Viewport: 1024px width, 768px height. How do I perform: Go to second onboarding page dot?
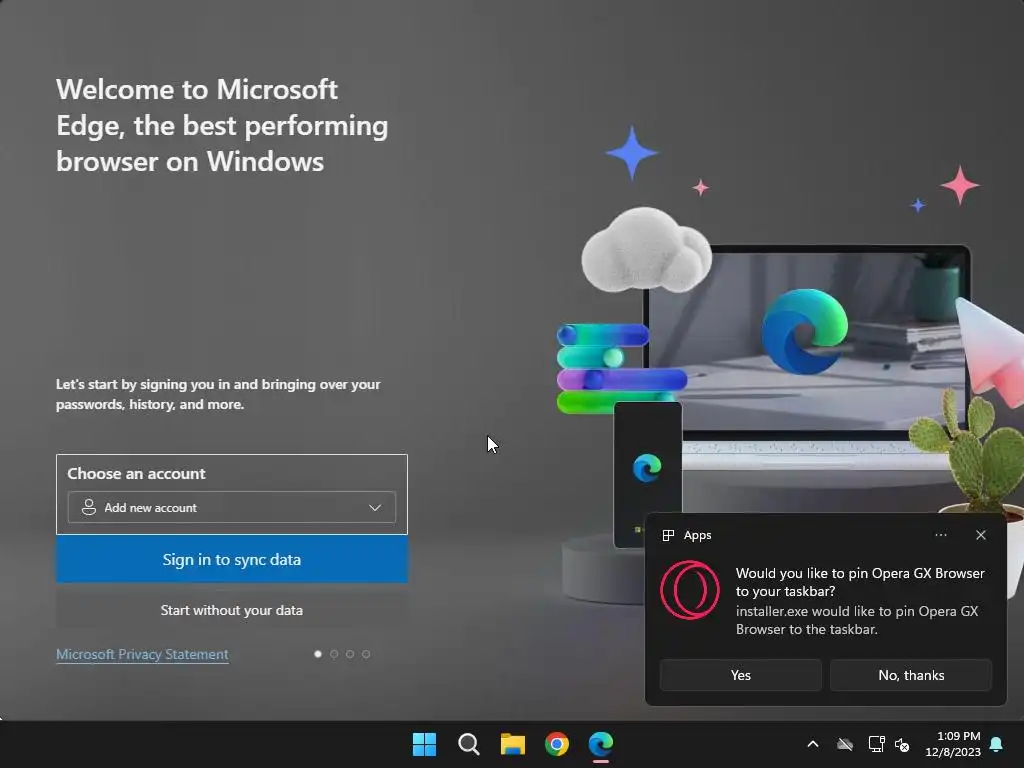pos(334,654)
